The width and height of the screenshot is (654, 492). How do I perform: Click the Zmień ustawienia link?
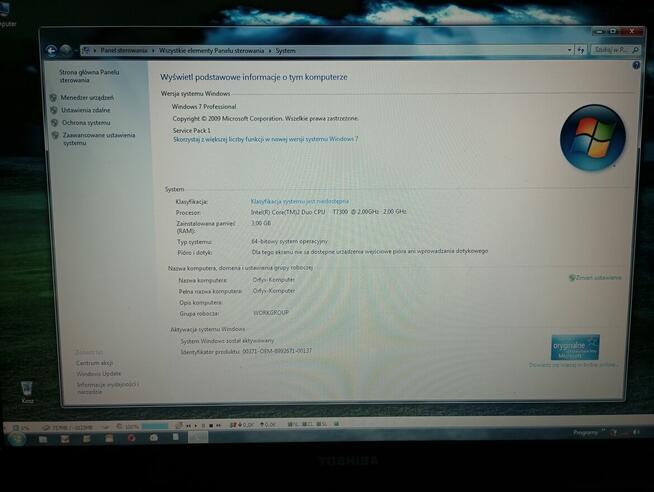pyautogui.click(x=599, y=278)
